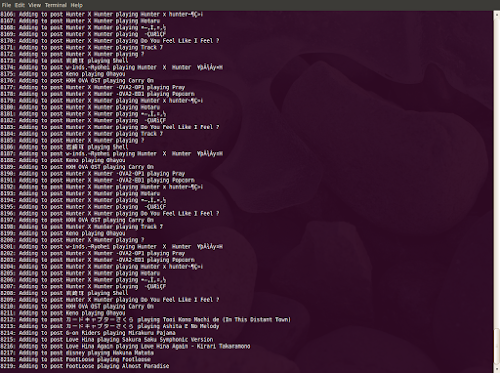500x373 pixels.
Task: Click line 8191 'playing Popcorn' text
Action: click(x=171, y=180)
